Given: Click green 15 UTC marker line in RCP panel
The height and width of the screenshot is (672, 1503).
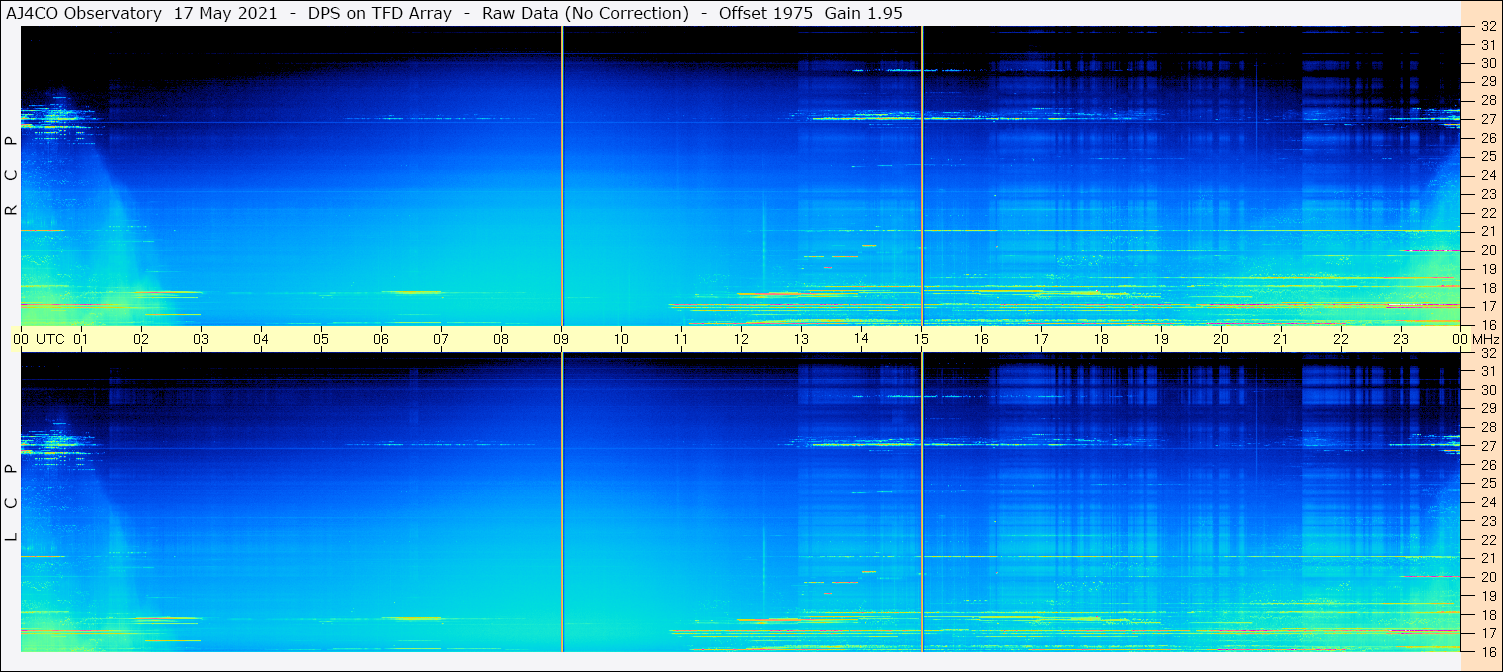Looking at the screenshot, I should (921, 175).
